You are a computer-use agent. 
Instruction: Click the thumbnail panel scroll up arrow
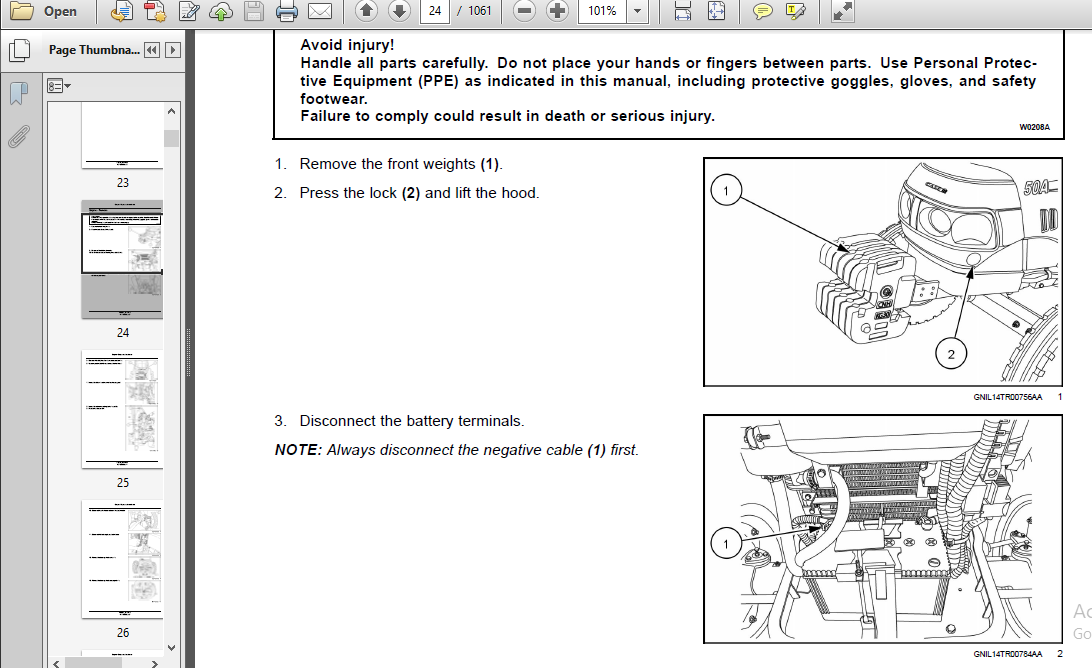171,110
